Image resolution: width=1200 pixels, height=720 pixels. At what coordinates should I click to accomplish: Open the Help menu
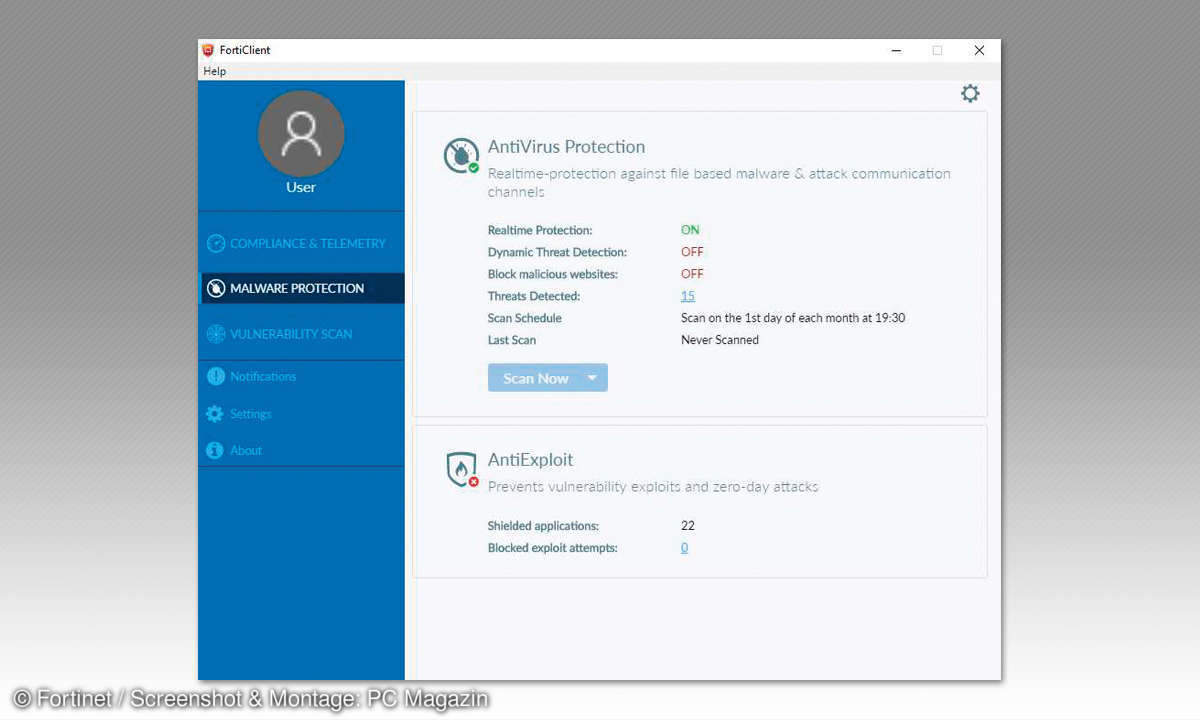pyautogui.click(x=215, y=71)
